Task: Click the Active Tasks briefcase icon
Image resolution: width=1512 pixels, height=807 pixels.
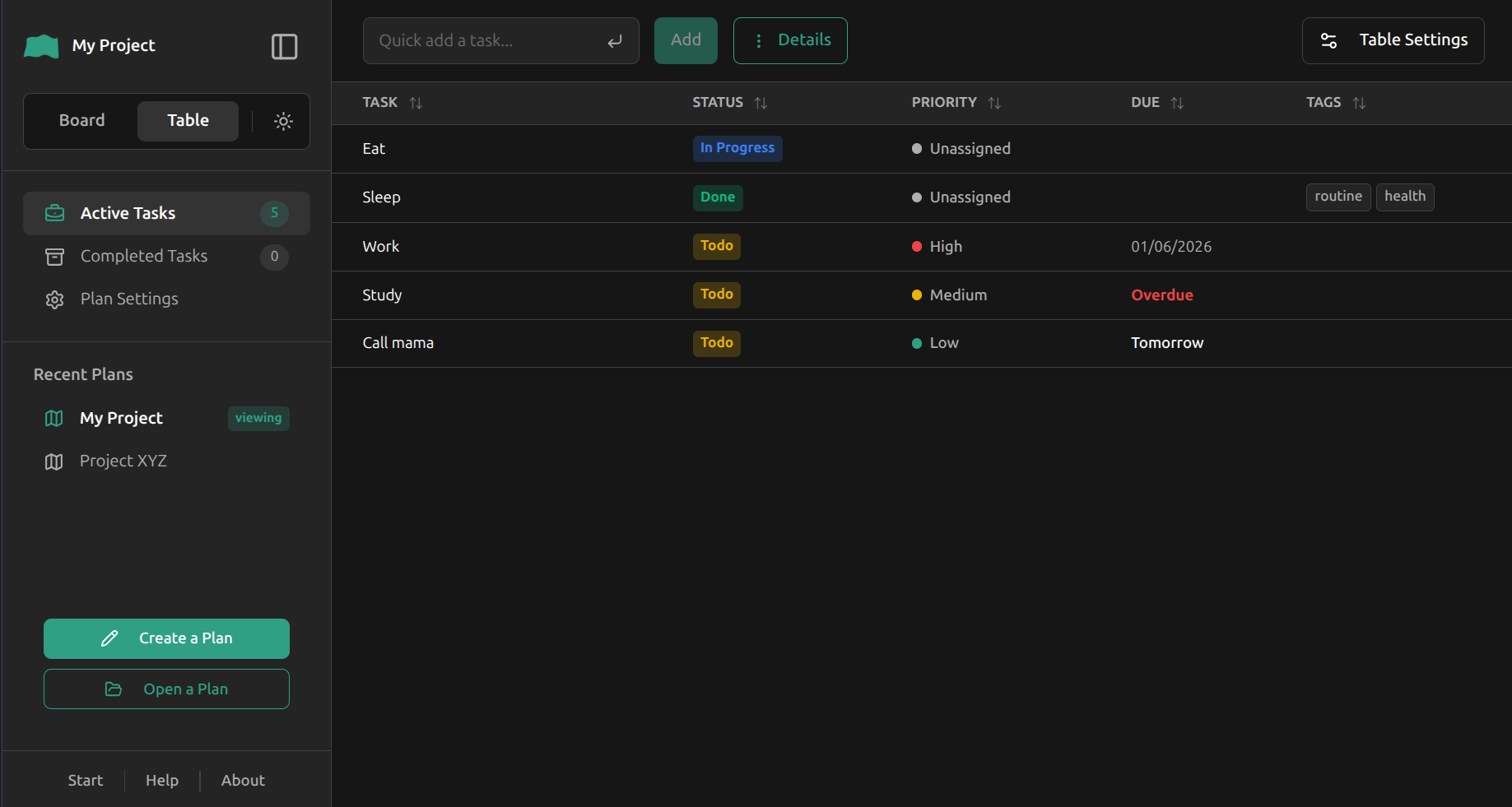Action: [x=54, y=213]
